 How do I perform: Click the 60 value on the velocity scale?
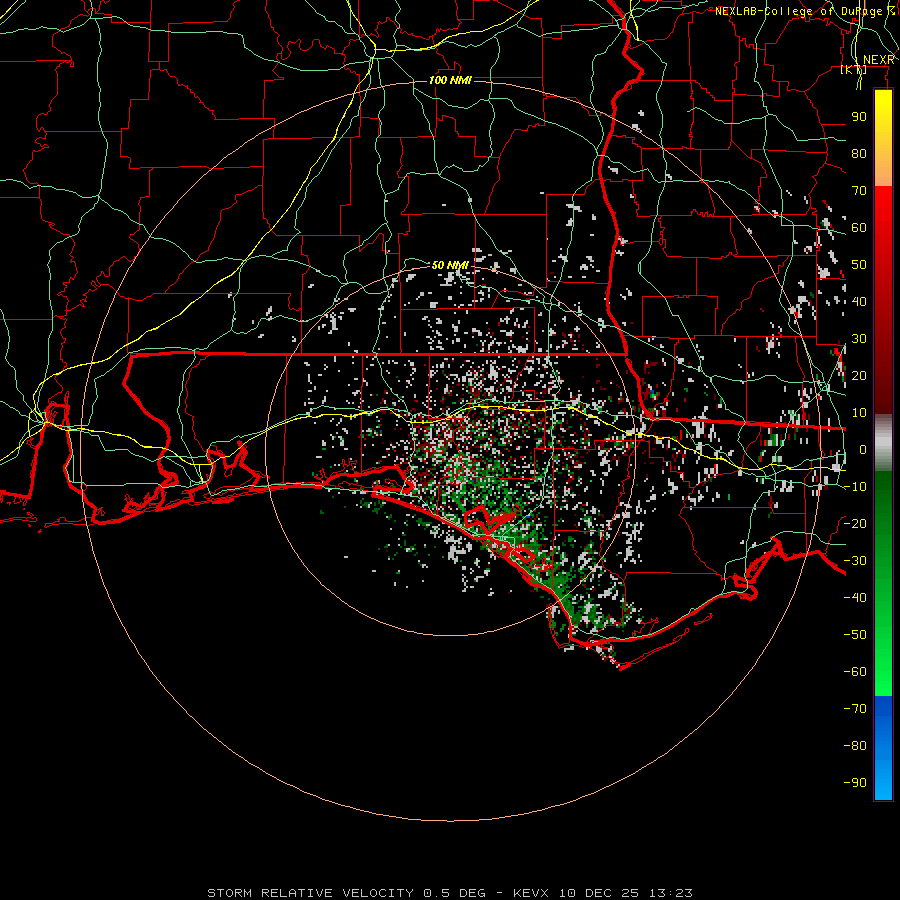coord(859,227)
